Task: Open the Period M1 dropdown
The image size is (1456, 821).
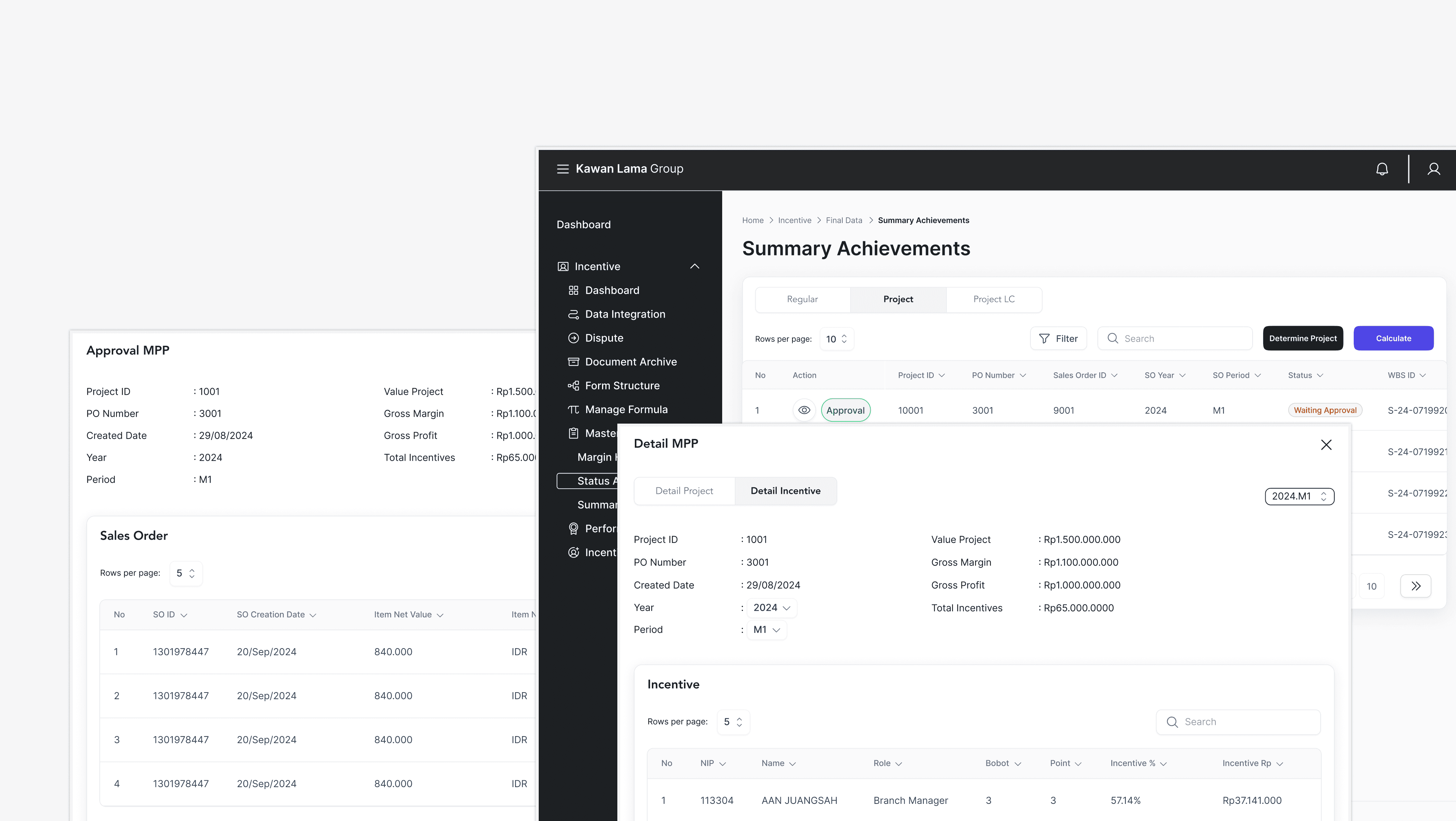Action: coord(767,630)
